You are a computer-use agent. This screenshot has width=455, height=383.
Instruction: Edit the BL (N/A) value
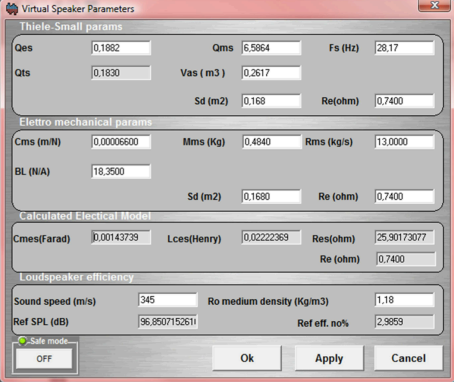point(121,171)
